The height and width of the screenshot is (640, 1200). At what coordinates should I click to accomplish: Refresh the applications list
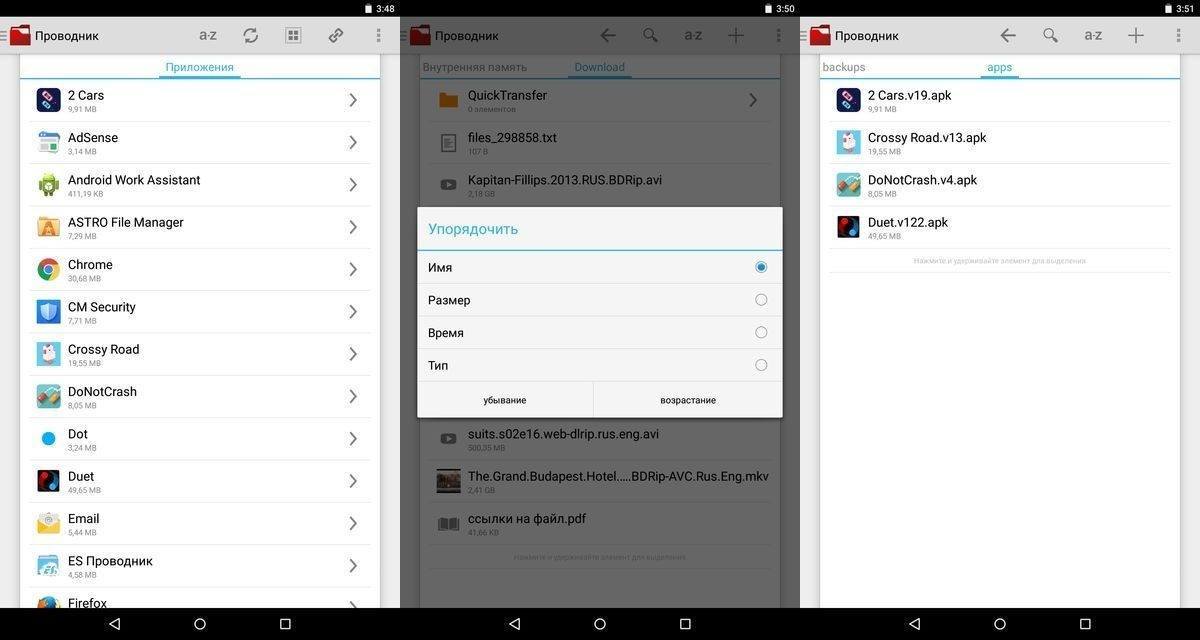pos(251,35)
